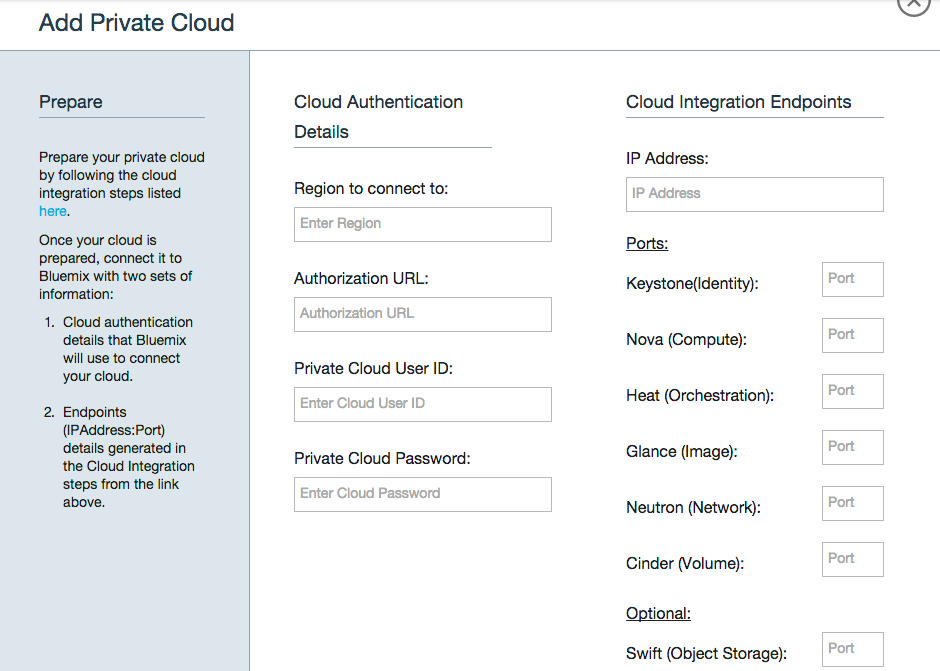Focus the Glance (Image) port box

click(852, 447)
